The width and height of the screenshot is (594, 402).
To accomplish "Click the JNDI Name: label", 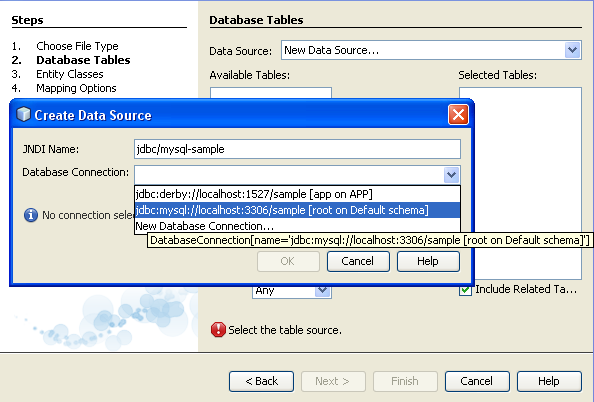I will coord(51,149).
